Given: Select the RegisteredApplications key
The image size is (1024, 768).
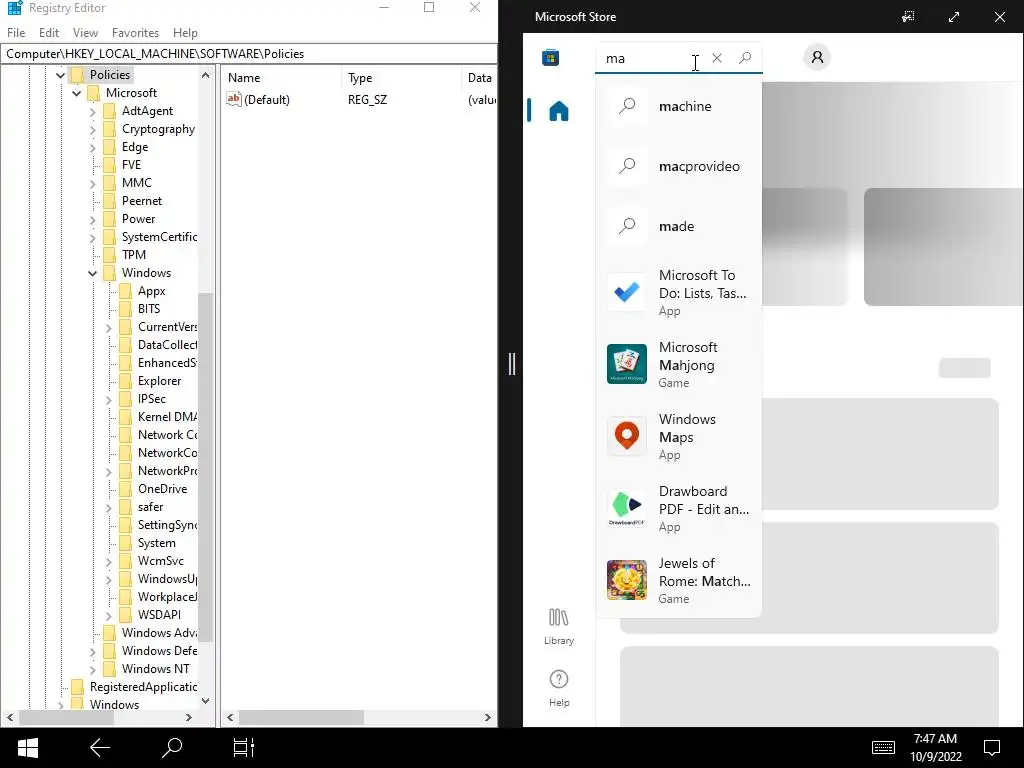Looking at the screenshot, I should click(x=143, y=686).
